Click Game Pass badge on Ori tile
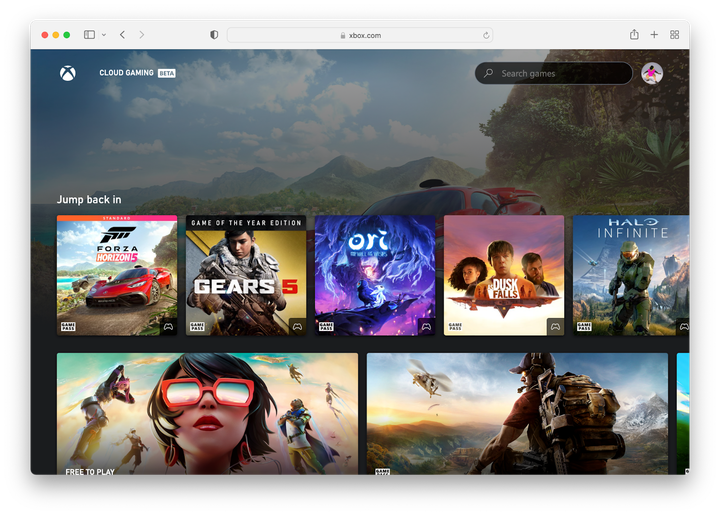 coord(326,327)
